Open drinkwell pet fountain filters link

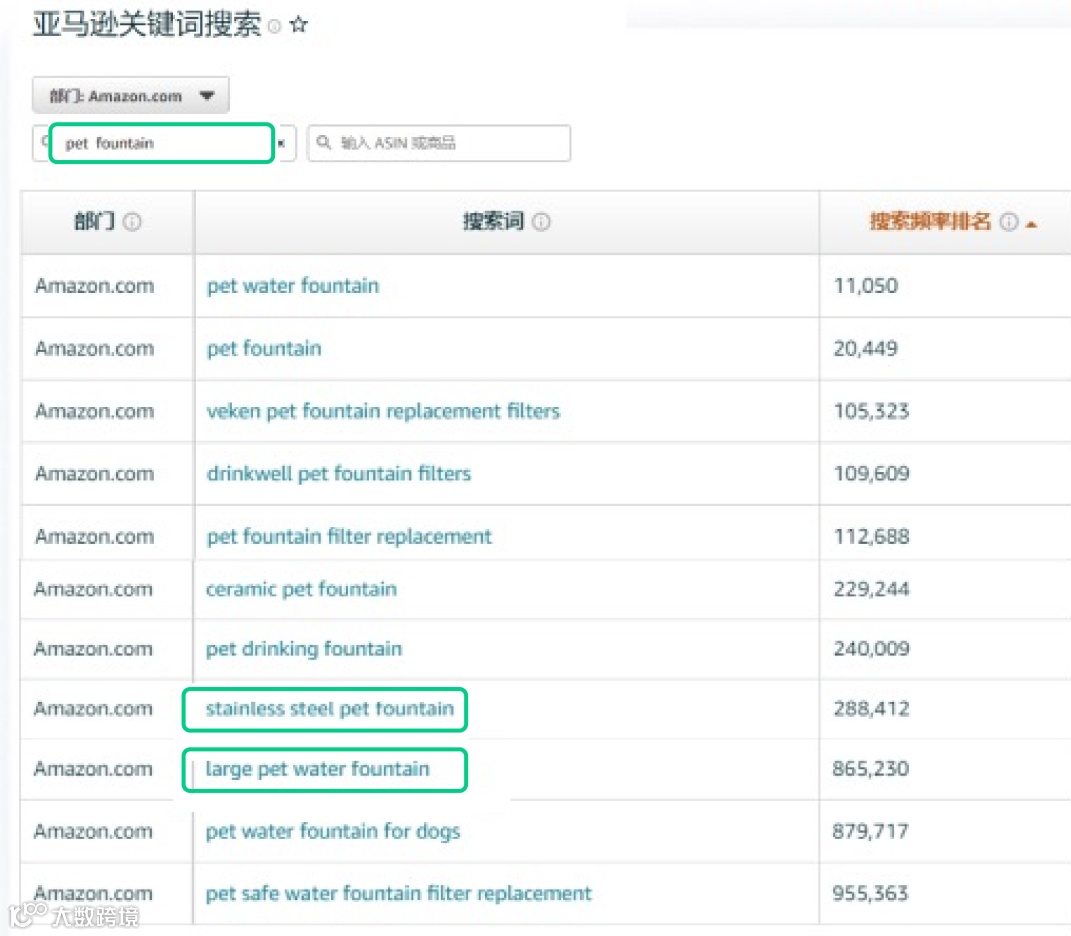339,473
